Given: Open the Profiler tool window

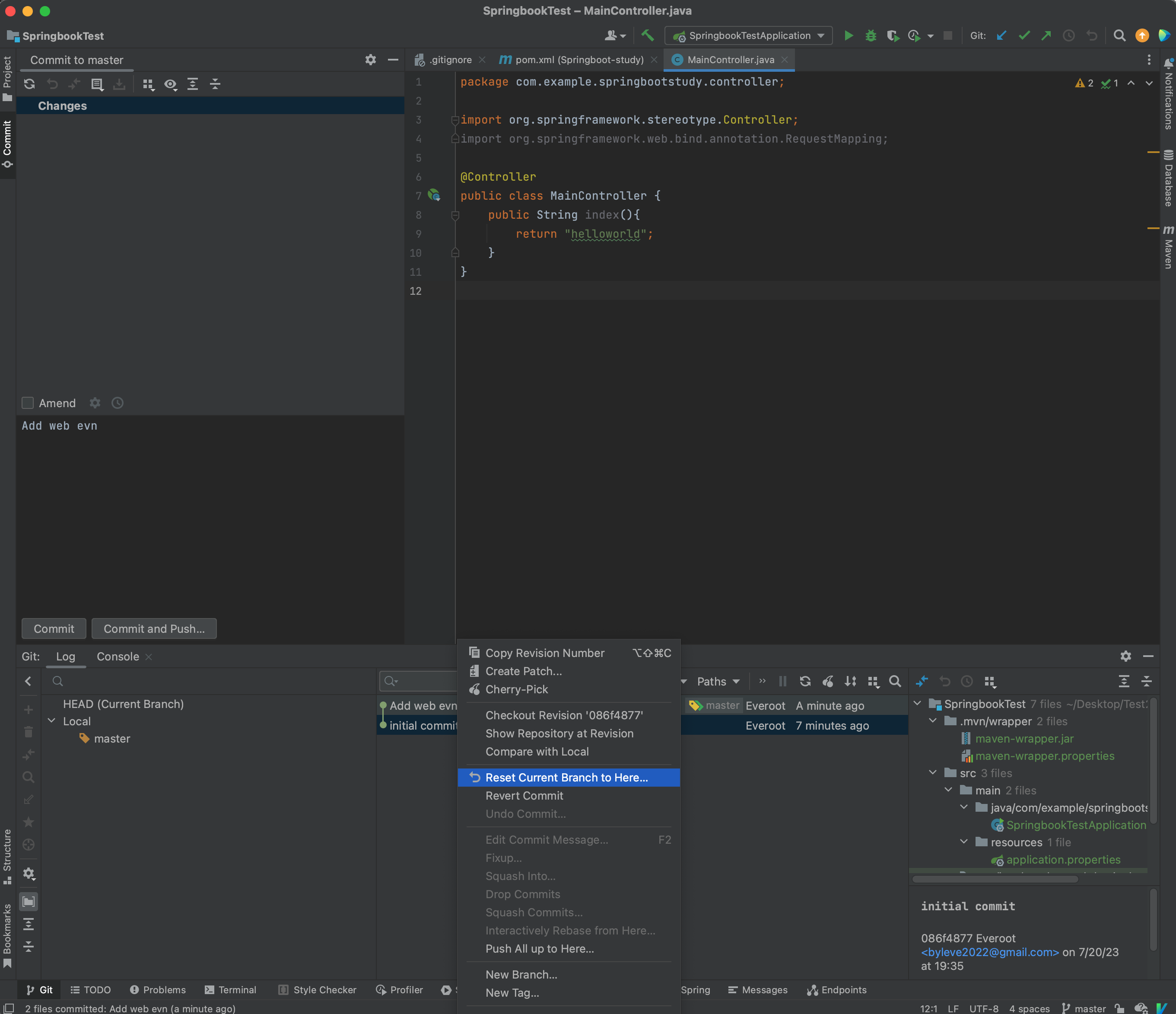Looking at the screenshot, I should point(400,990).
